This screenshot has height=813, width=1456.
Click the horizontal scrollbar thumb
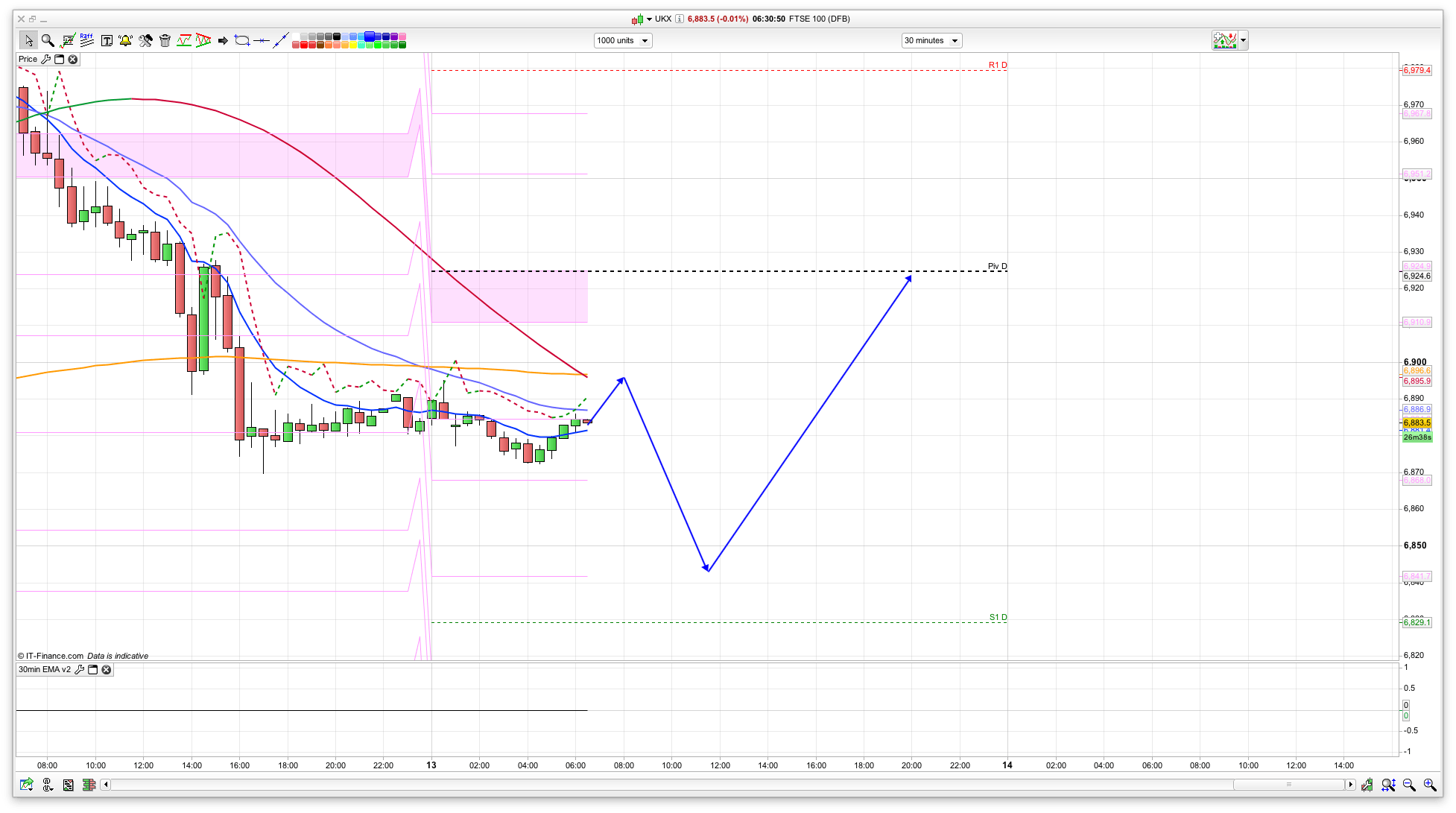tap(1289, 785)
